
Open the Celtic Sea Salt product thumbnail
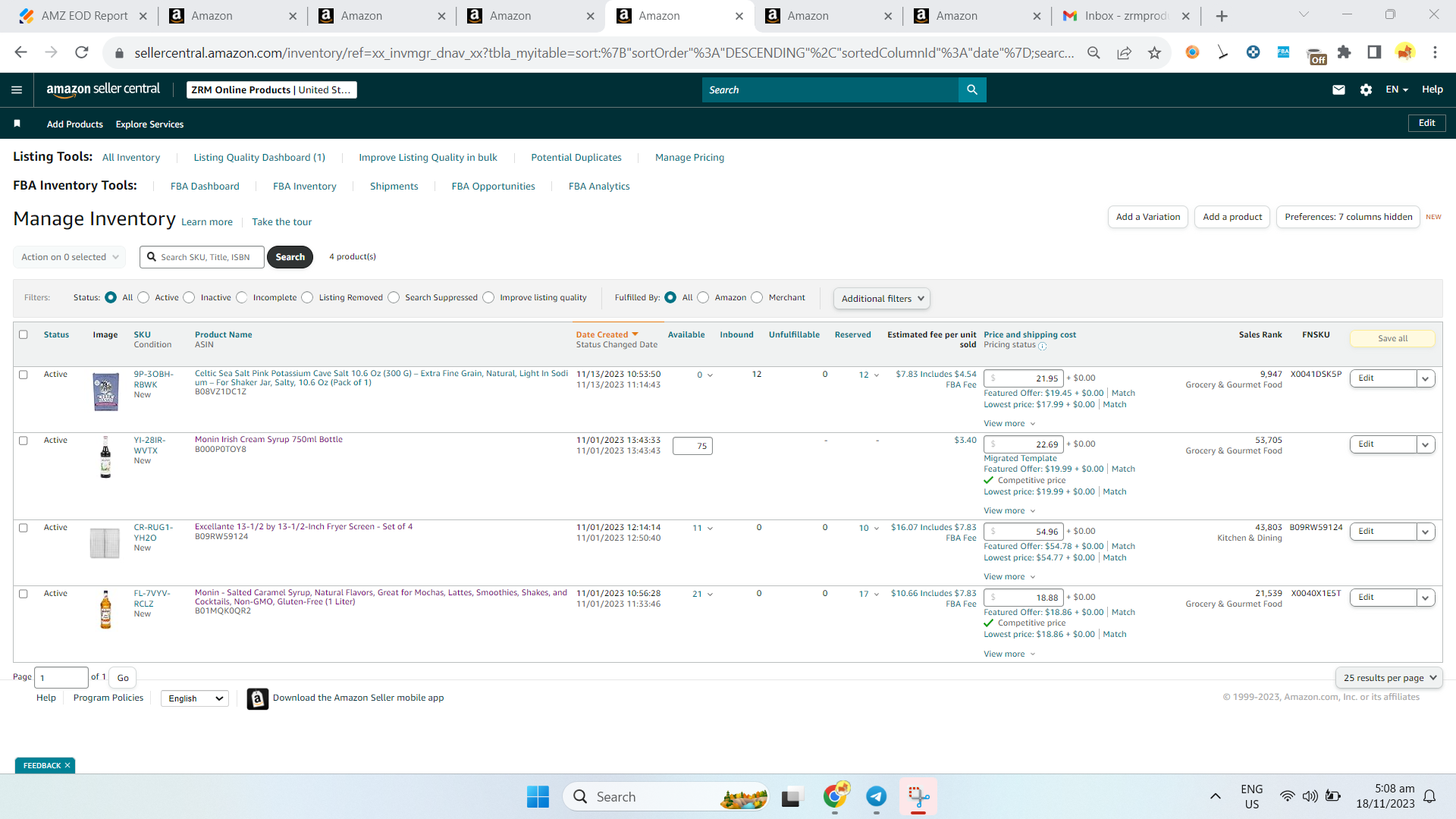(105, 392)
